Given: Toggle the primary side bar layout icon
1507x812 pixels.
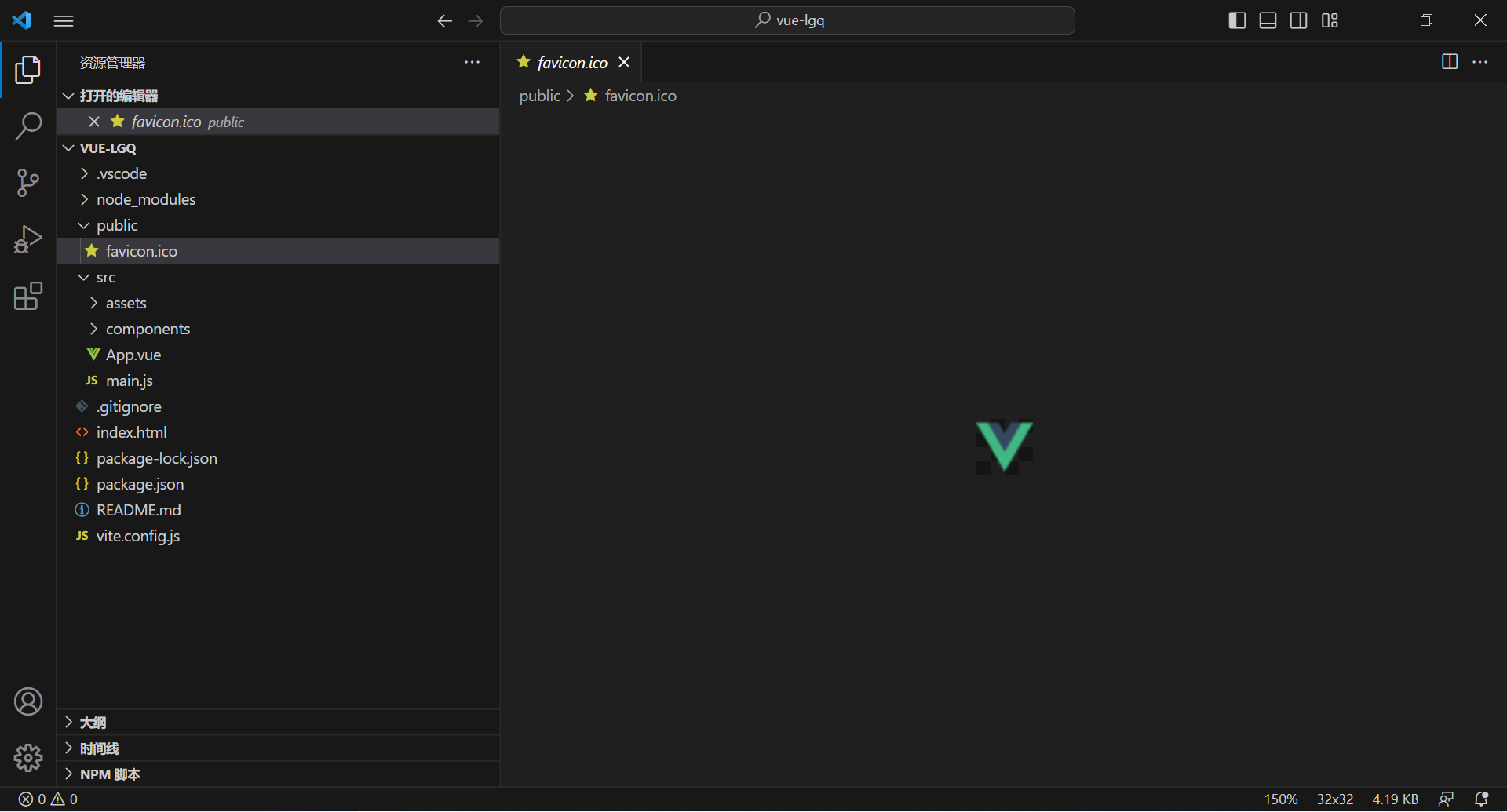Looking at the screenshot, I should (x=1237, y=20).
